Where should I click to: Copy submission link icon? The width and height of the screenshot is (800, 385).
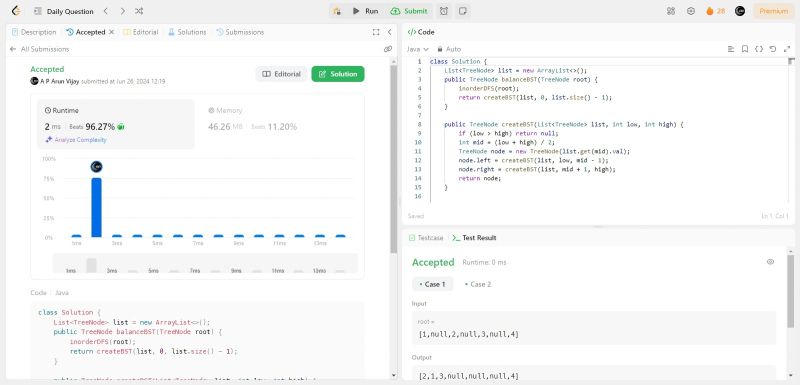pyautogui.click(x=388, y=49)
